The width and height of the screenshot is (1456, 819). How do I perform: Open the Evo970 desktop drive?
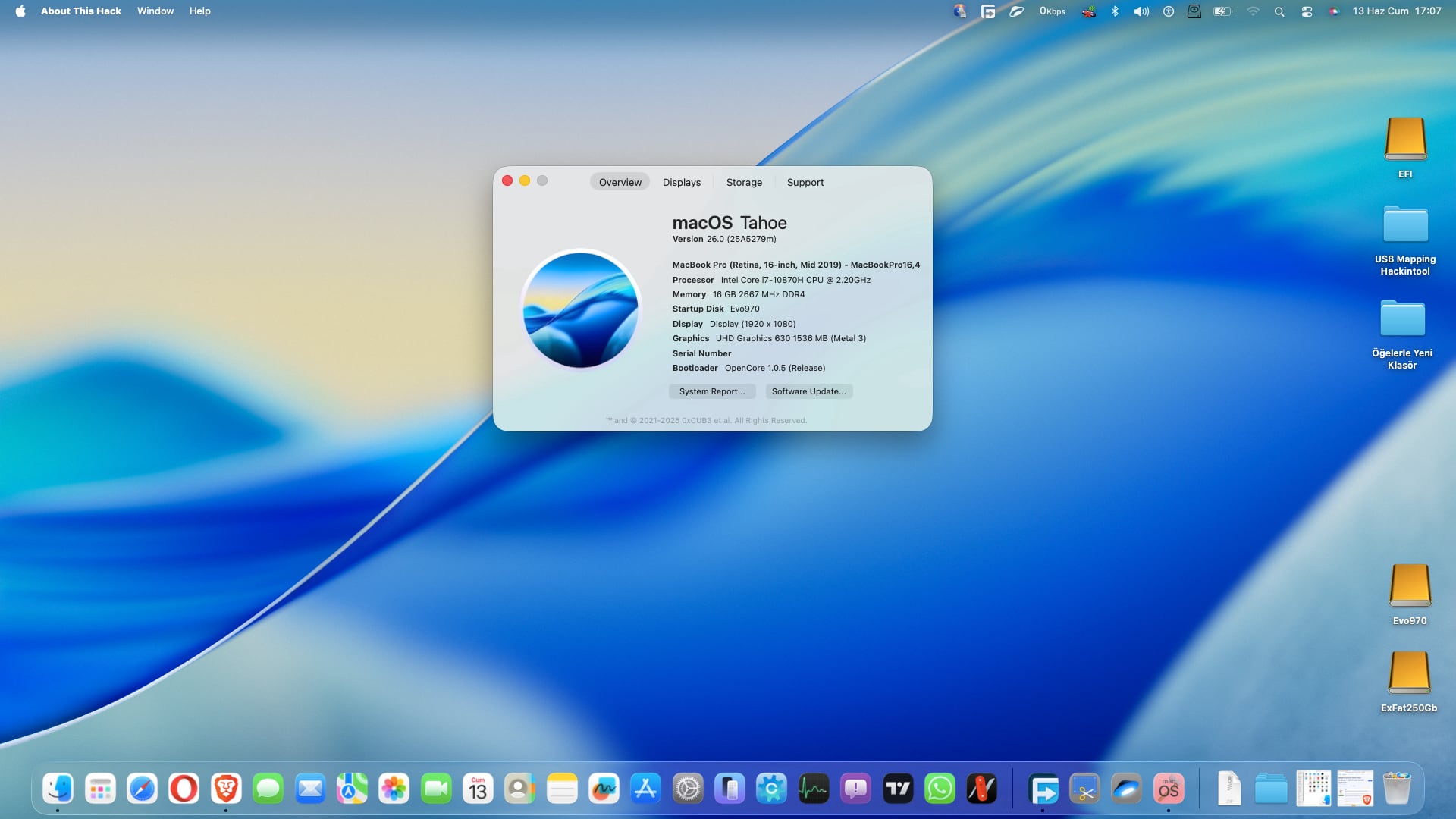tap(1409, 586)
